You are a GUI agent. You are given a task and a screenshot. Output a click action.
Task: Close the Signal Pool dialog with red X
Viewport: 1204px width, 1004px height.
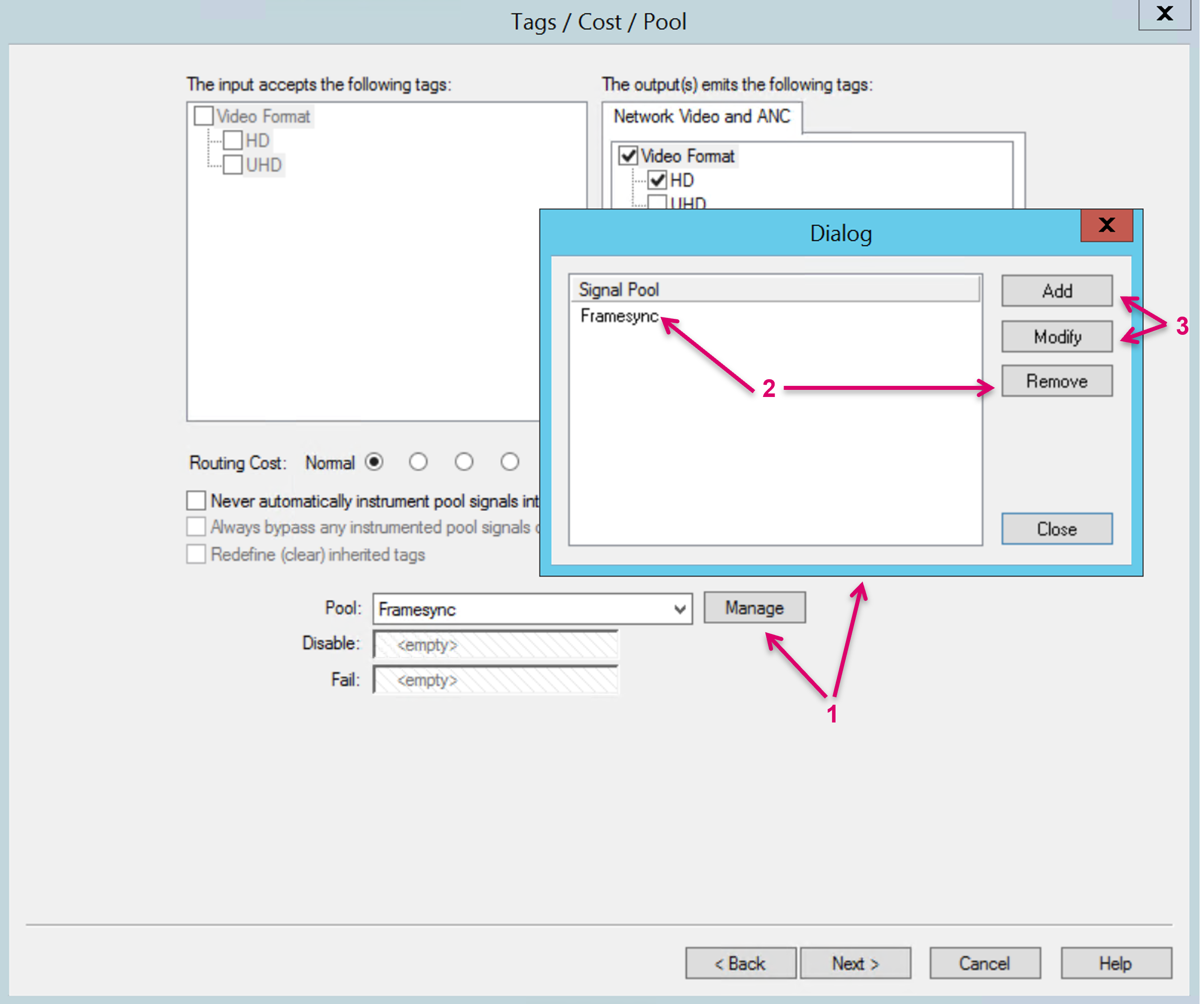(1106, 225)
